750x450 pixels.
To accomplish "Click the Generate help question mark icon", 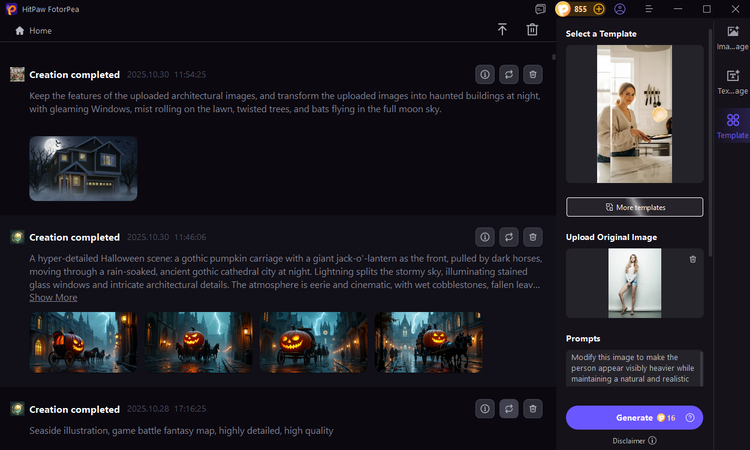I will coord(690,417).
